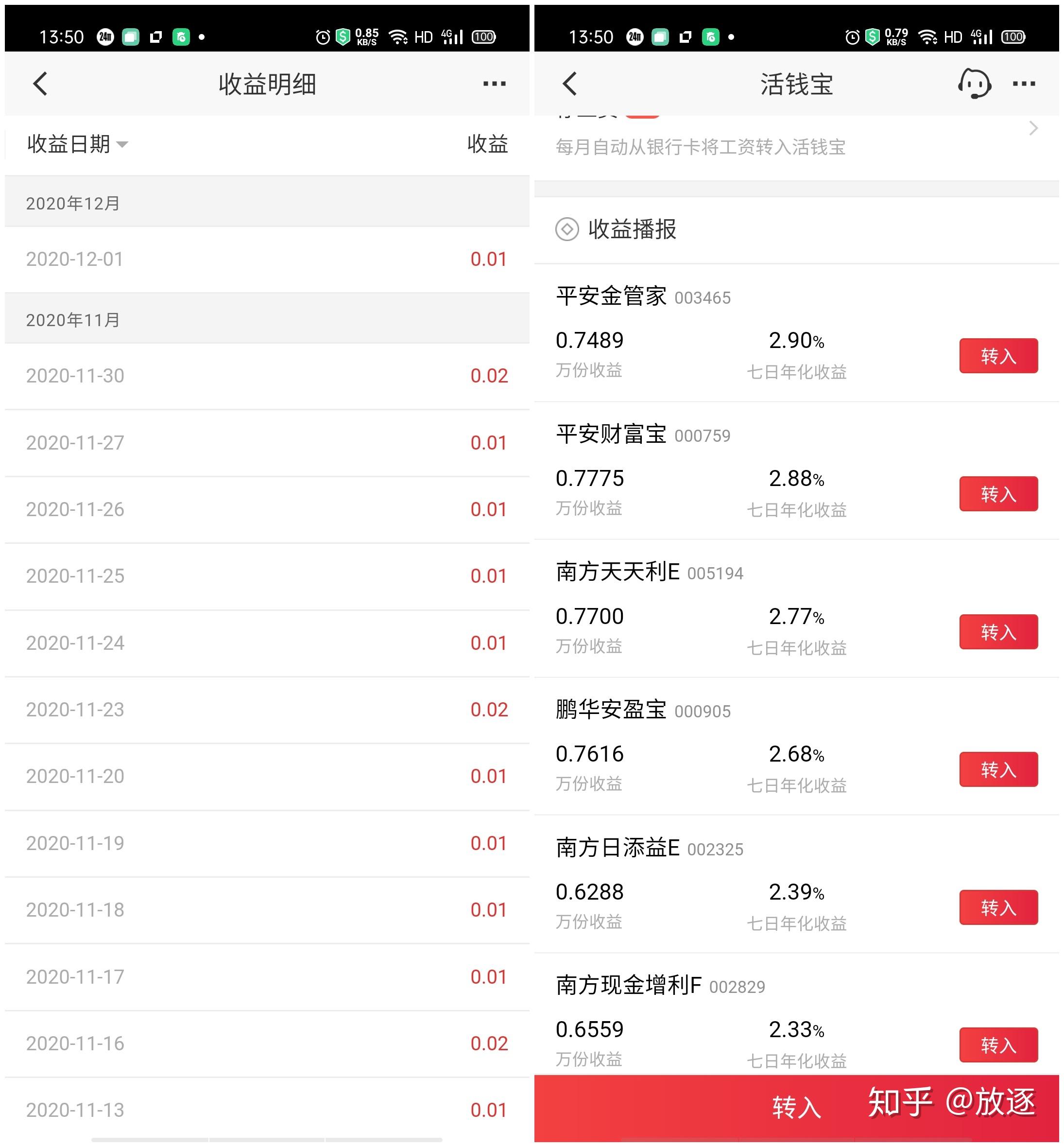Open the 2020-11-23 earnings entry
Image resolution: width=1064 pixels, height=1147 pixels.
pyautogui.click(x=267, y=710)
